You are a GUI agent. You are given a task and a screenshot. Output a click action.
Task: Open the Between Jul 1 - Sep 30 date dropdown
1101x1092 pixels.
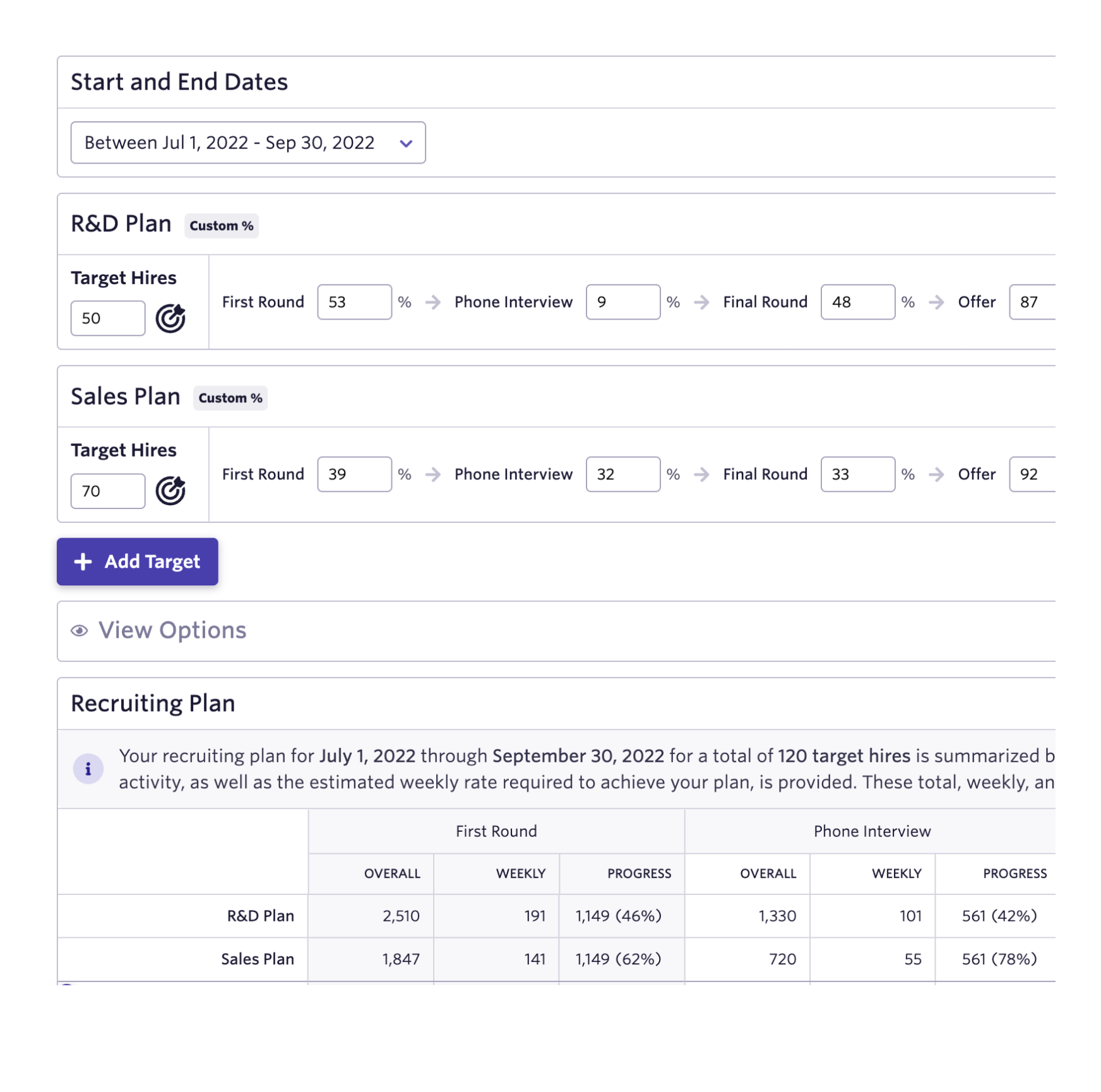point(247,143)
